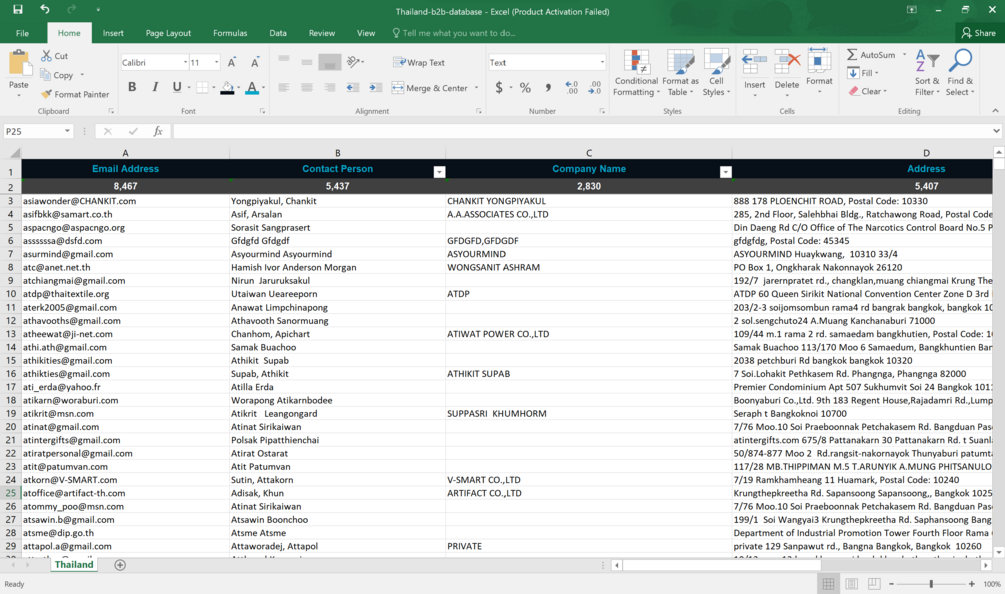Screen dimensions: 1005x594
Task: Click the zoom in plus button
Action: click(x=972, y=584)
